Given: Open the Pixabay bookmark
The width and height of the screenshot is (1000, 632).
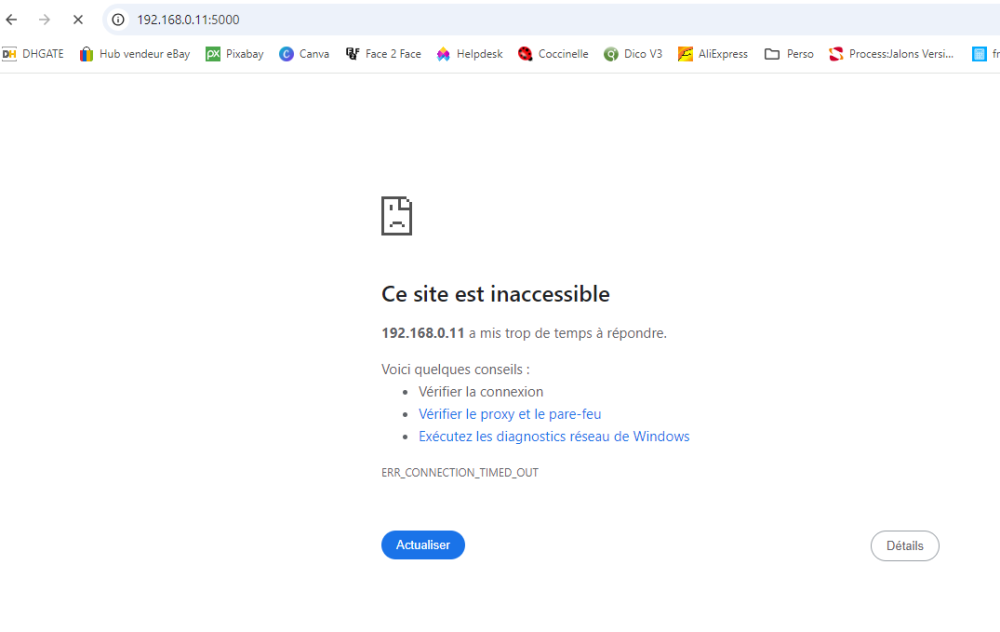Looking at the screenshot, I should click(x=235, y=54).
